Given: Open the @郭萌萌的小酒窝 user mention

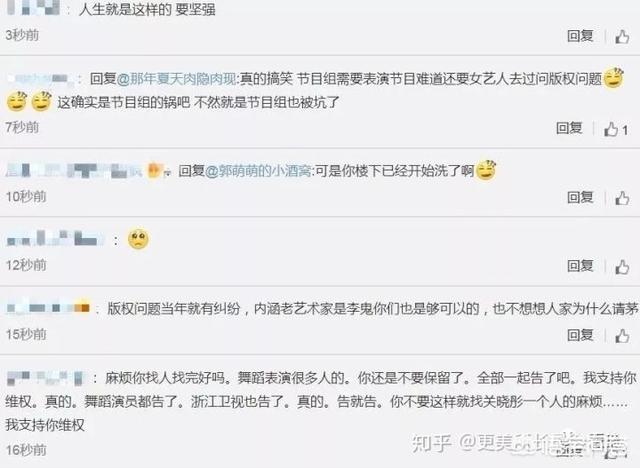Looking at the screenshot, I should point(258,171).
